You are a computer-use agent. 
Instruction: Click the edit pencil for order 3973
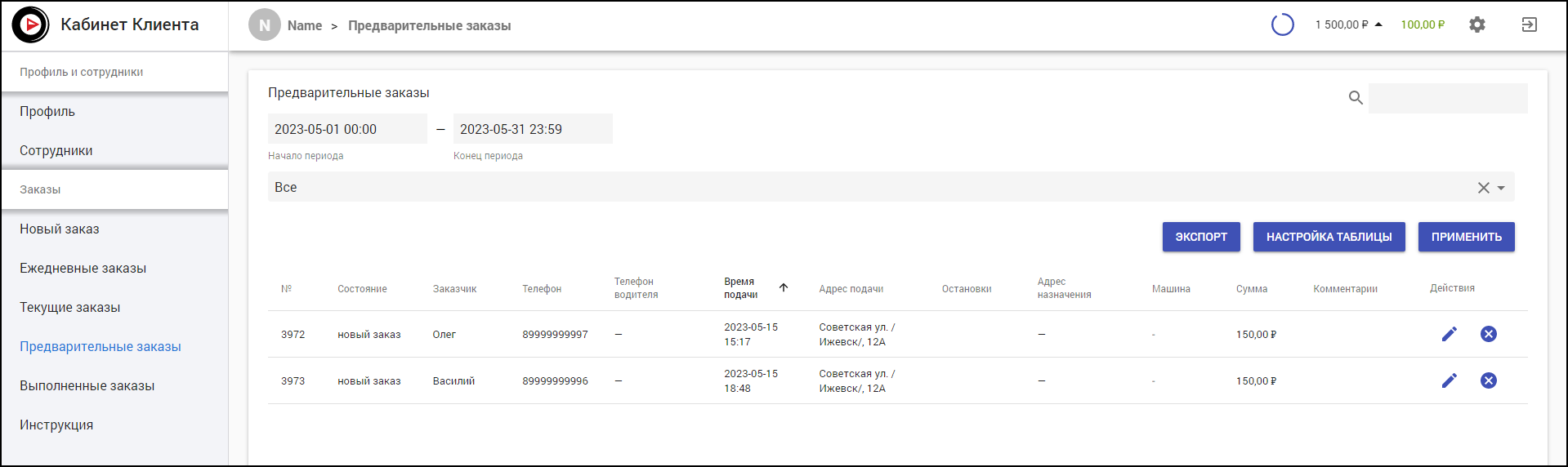click(x=1449, y=380)
